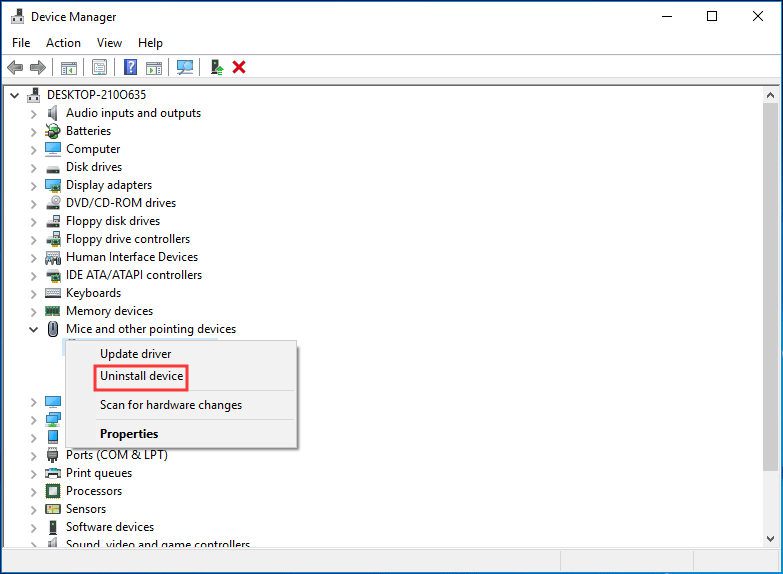
Task: Click the Memory devices chip icon
Action: [53, 311]
